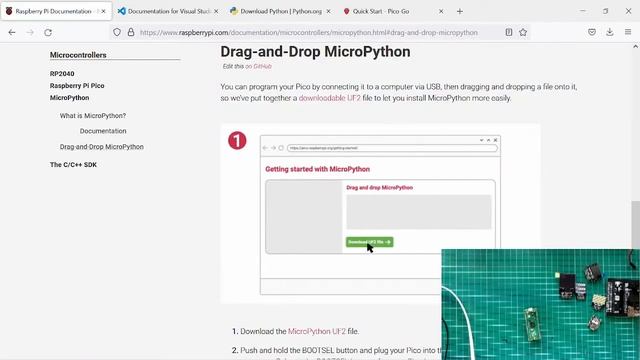This screenshot has height=360, width=640.
Task: Open the Pocket save icon
Action: [x=592, y=32]
